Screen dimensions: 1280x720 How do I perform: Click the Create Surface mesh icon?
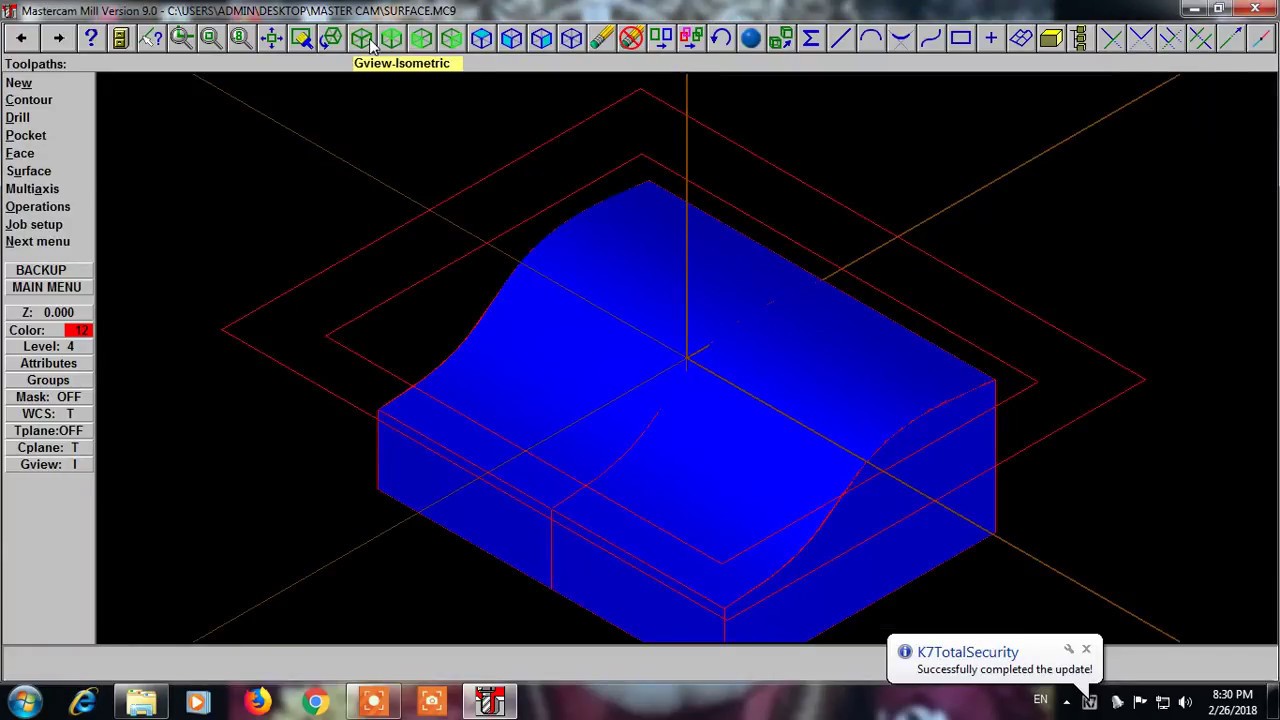[x=1021, y=38]
